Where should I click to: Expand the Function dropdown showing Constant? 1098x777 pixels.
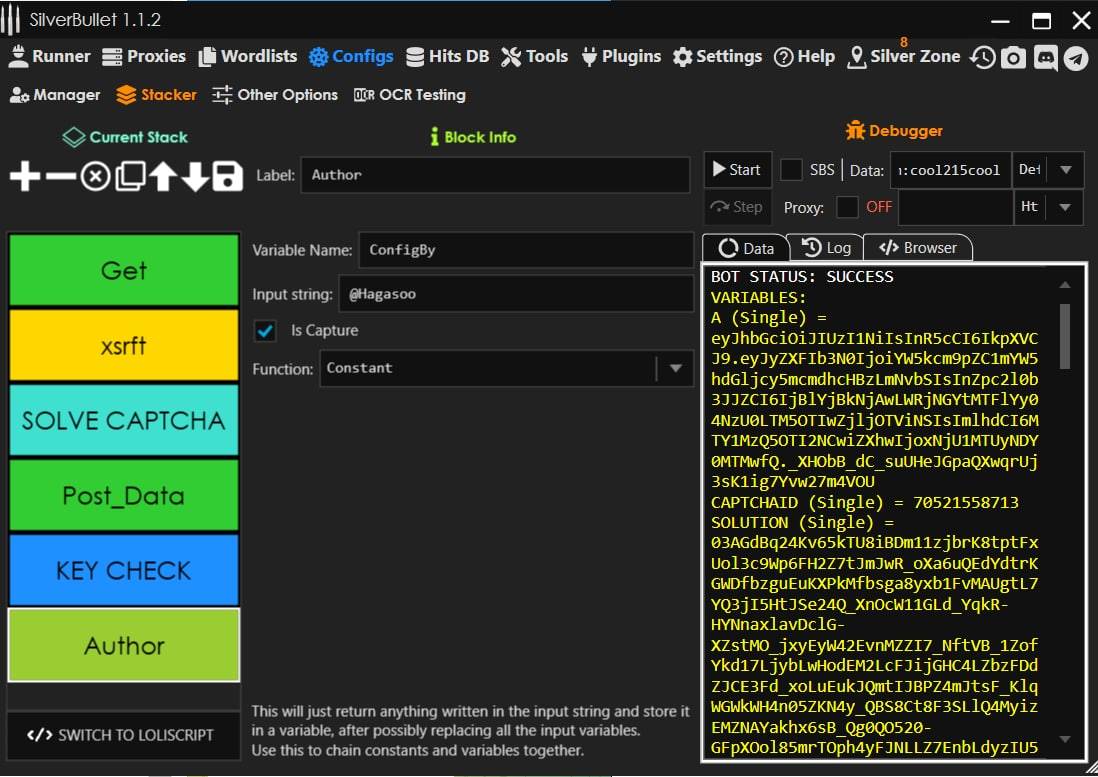click(675, 368)
